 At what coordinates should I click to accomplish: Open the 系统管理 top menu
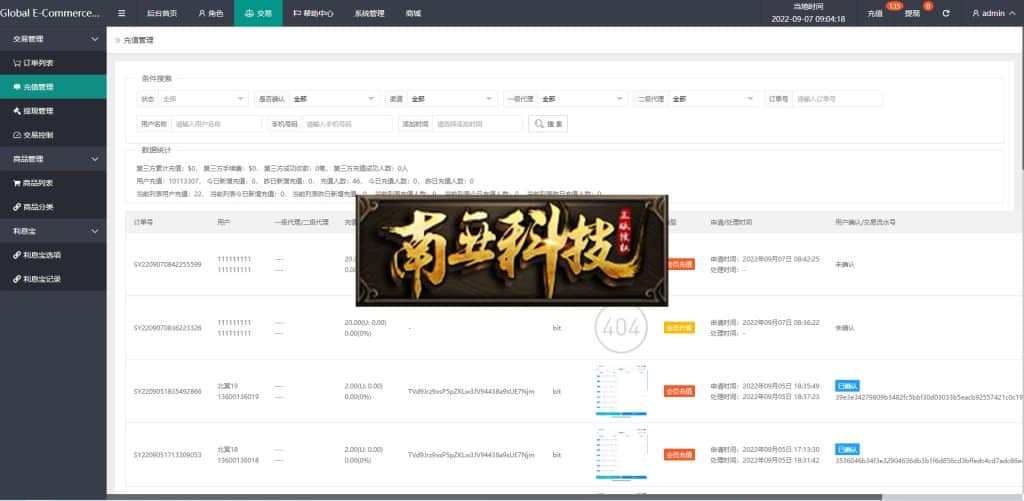(370, 13)
